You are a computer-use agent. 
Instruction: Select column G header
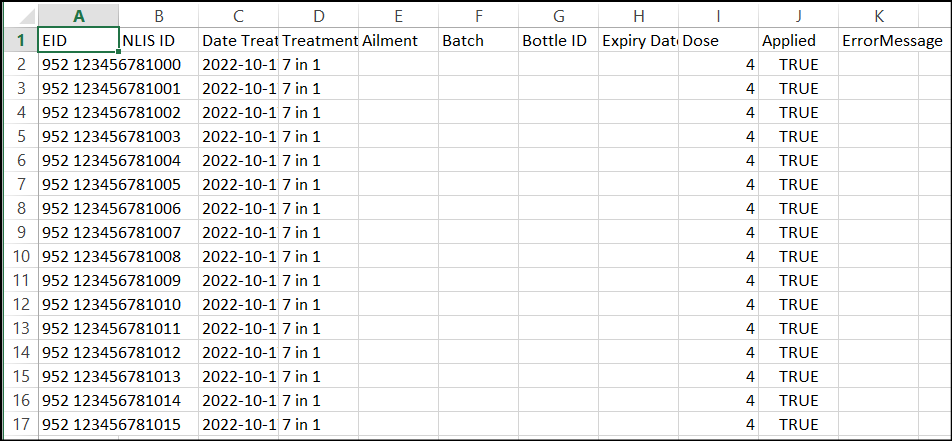(x=558, y=17)
